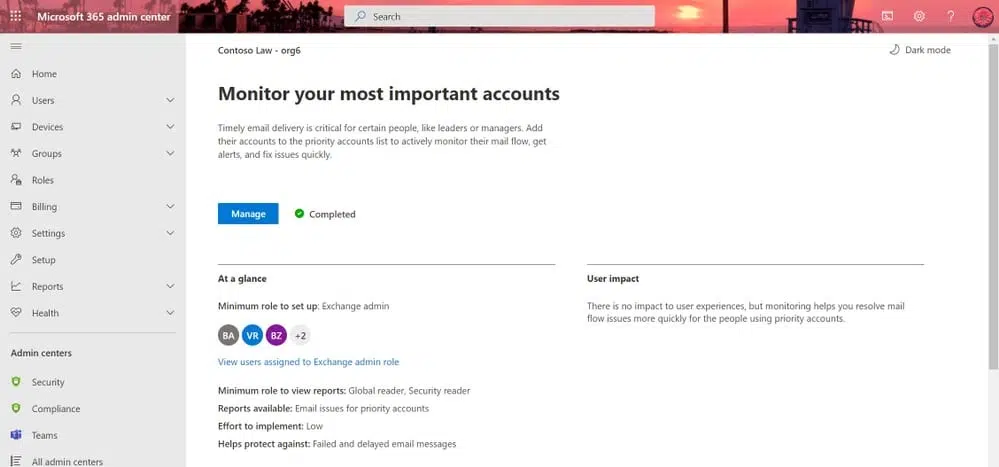This screenshot has width=999, height=467.
Task: Collapse the navigation hamburger menu
Action: [16, 47]
